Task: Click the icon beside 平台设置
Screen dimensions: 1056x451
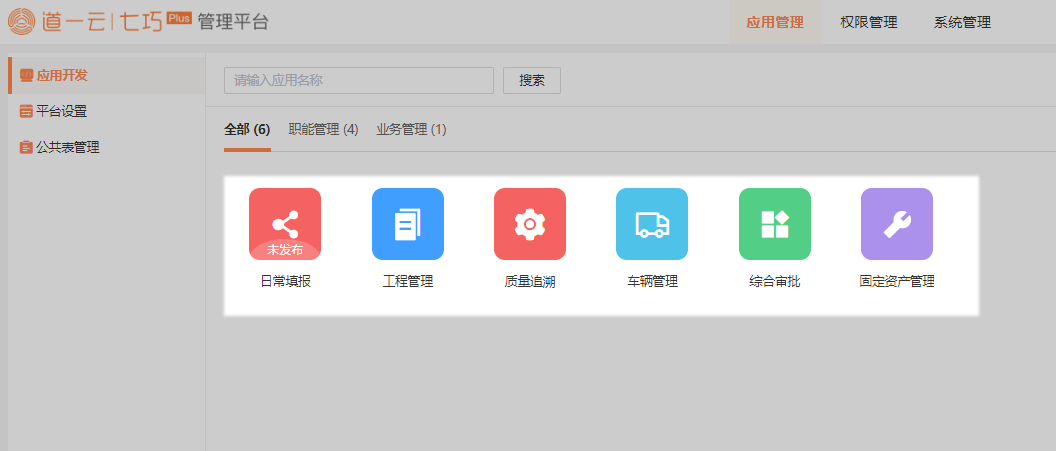Action: (26, 111)
